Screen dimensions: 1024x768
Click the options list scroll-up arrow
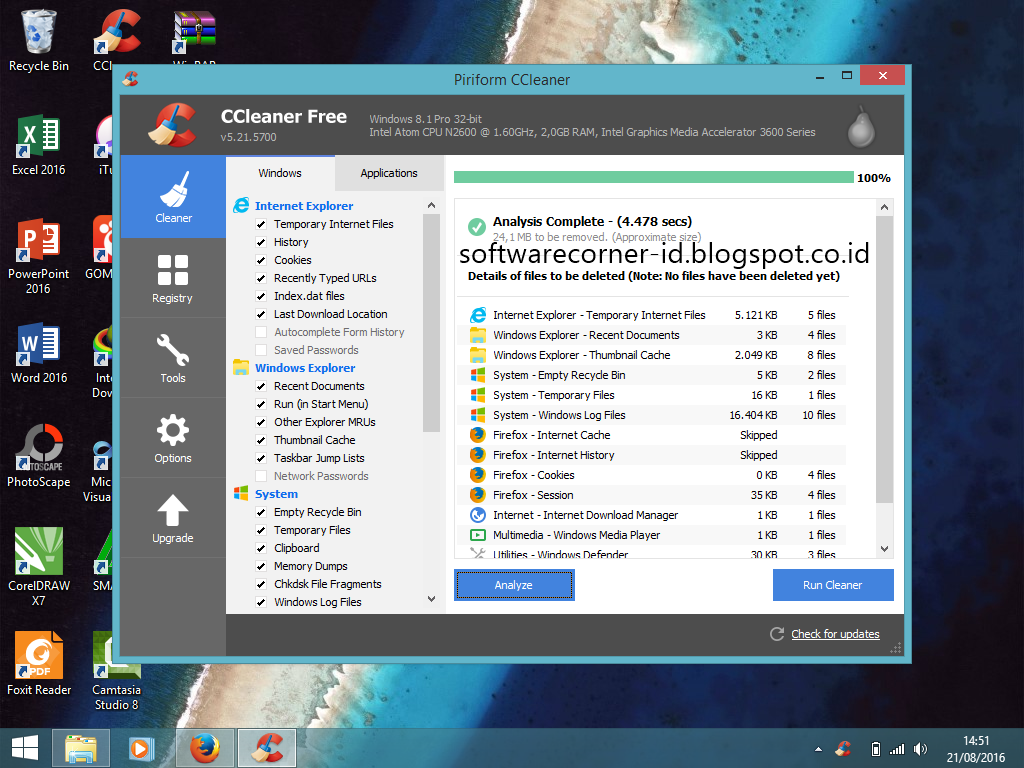tap(431, 205)
